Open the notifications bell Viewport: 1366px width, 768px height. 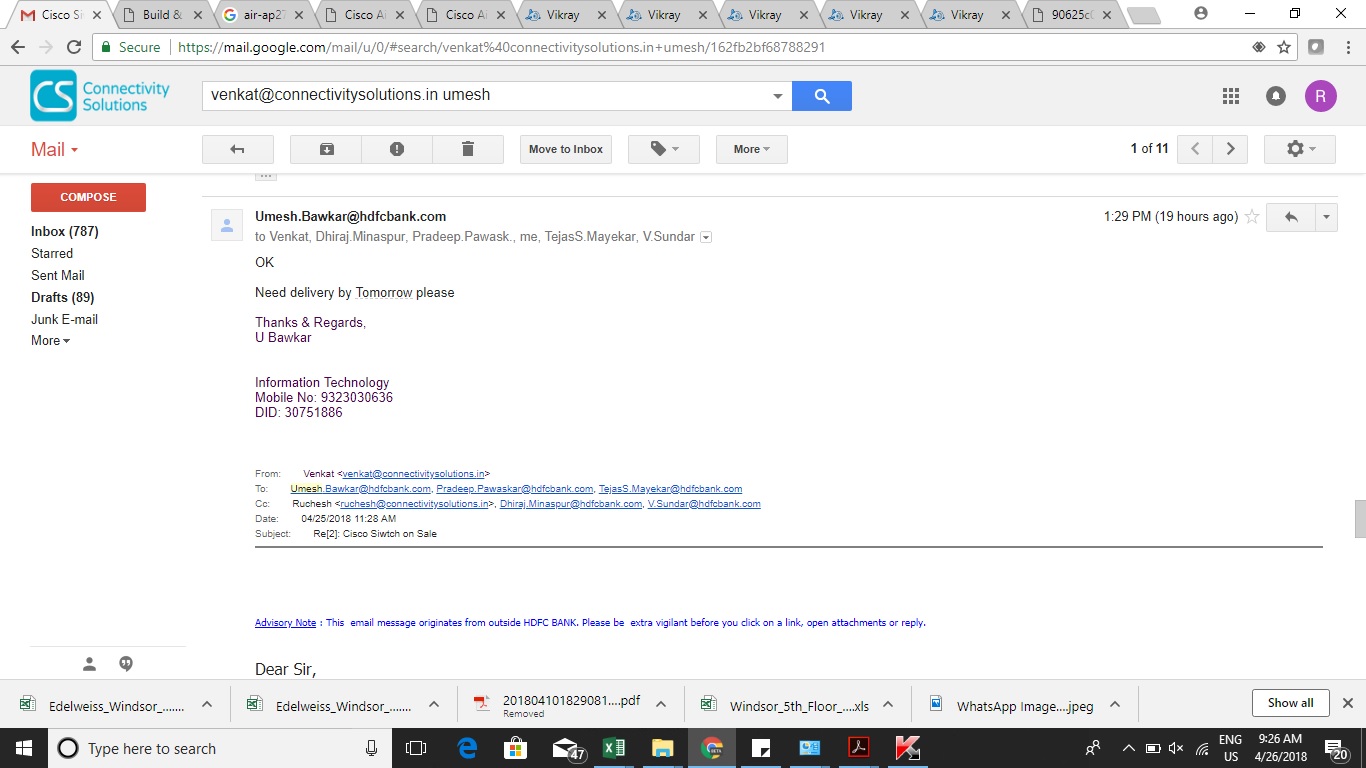(1276, 96)
